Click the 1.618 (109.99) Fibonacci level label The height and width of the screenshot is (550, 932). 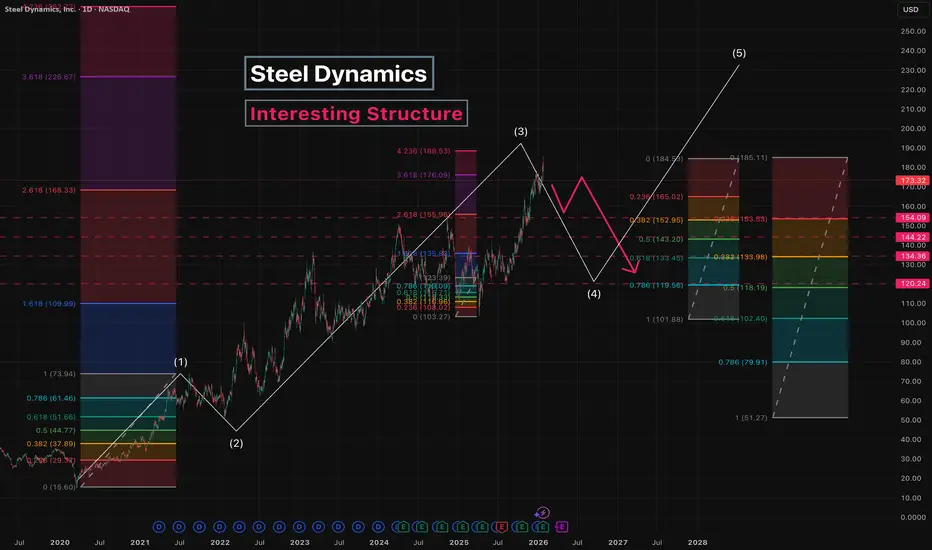pos(49,304)
